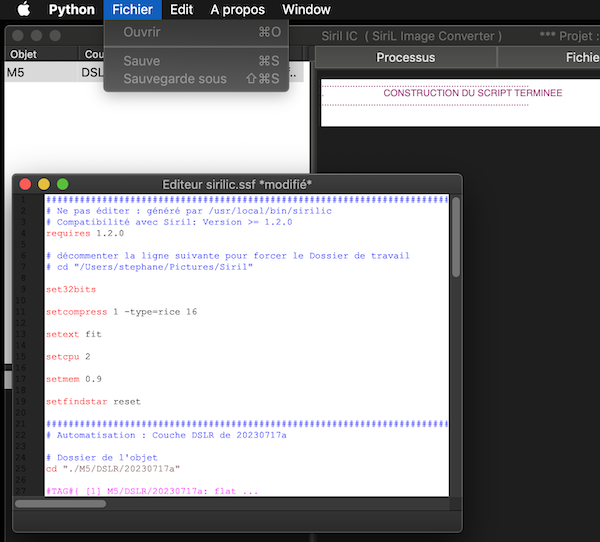Click the '# cd "/Users/stephane/Pictures/Siril"' line
This screenshot has width=600, height=542.
[149, 267]
